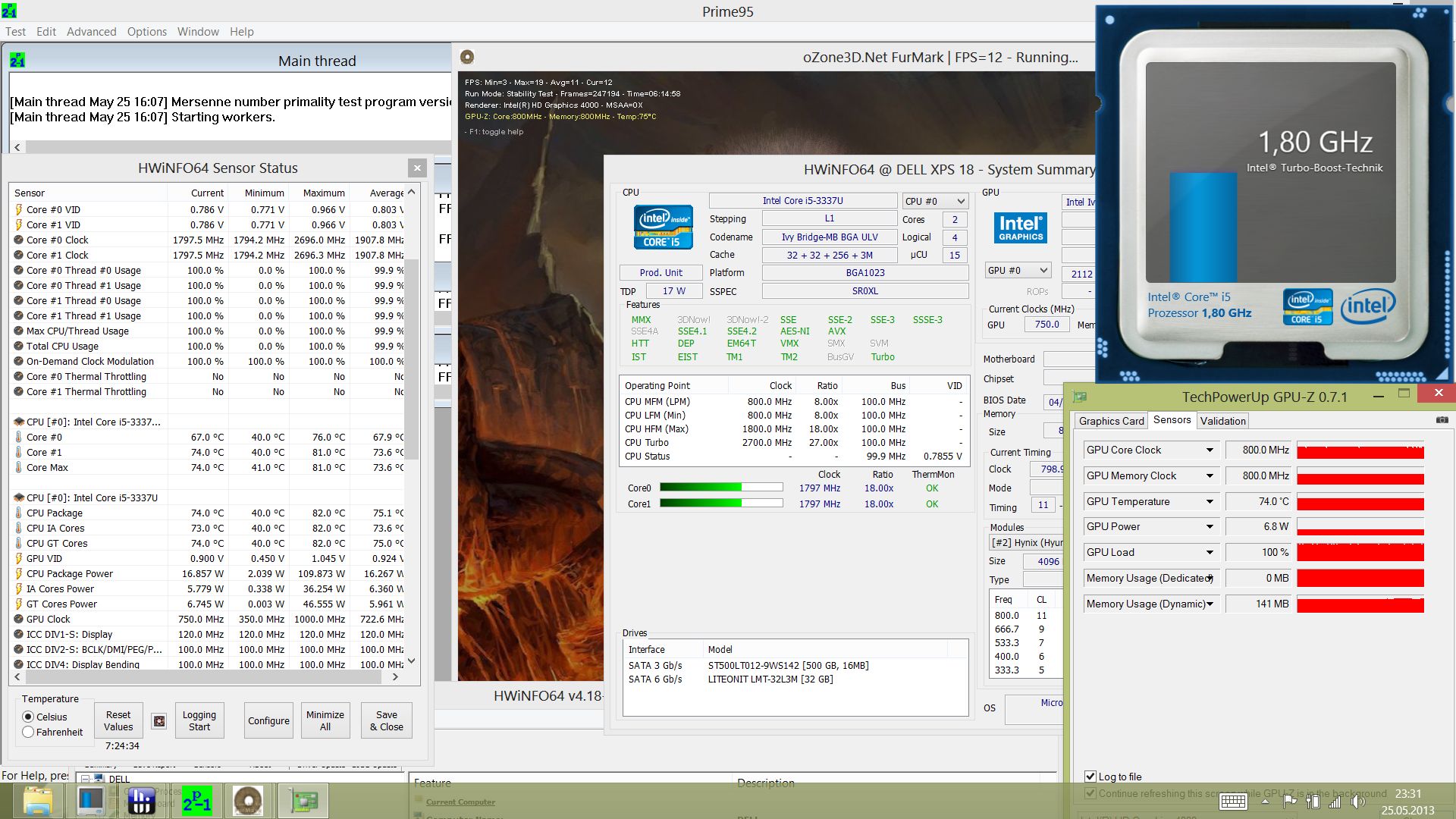Open File Explorer from the taskbar
The image size is (1456, 819).
tap(37, 801)
